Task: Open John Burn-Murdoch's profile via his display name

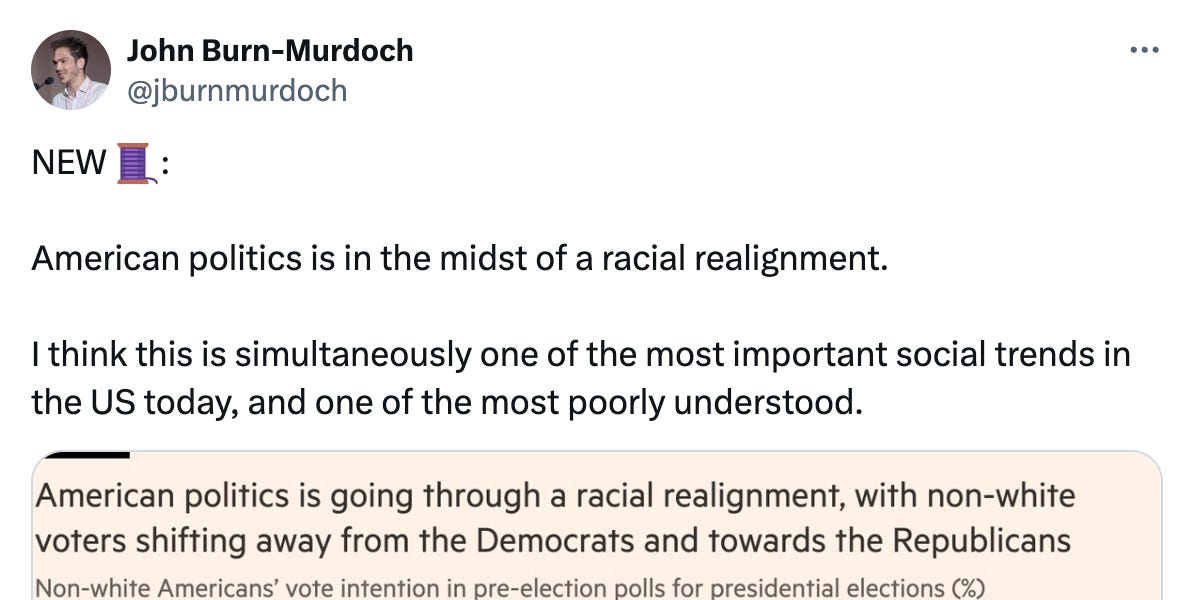Action: (x=271, y=52)
